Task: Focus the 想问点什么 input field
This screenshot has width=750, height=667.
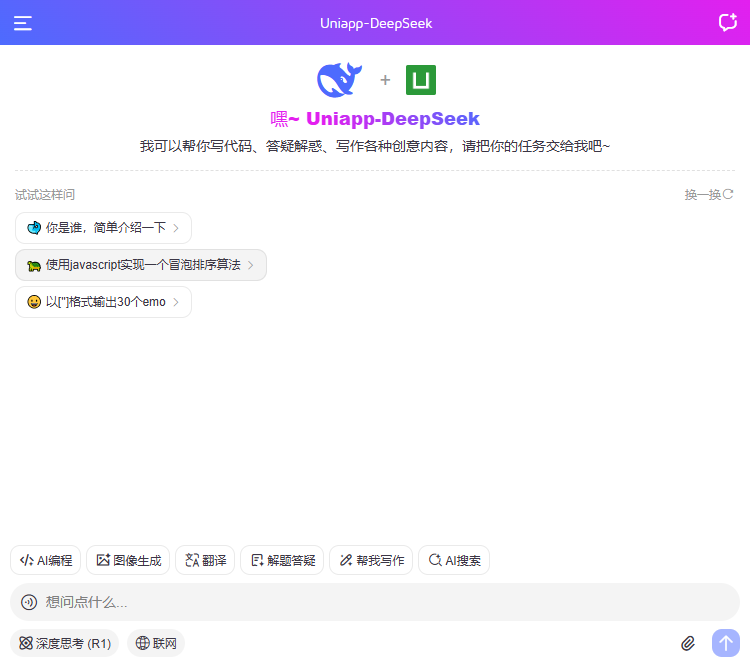Action: (x=380, y=602)
